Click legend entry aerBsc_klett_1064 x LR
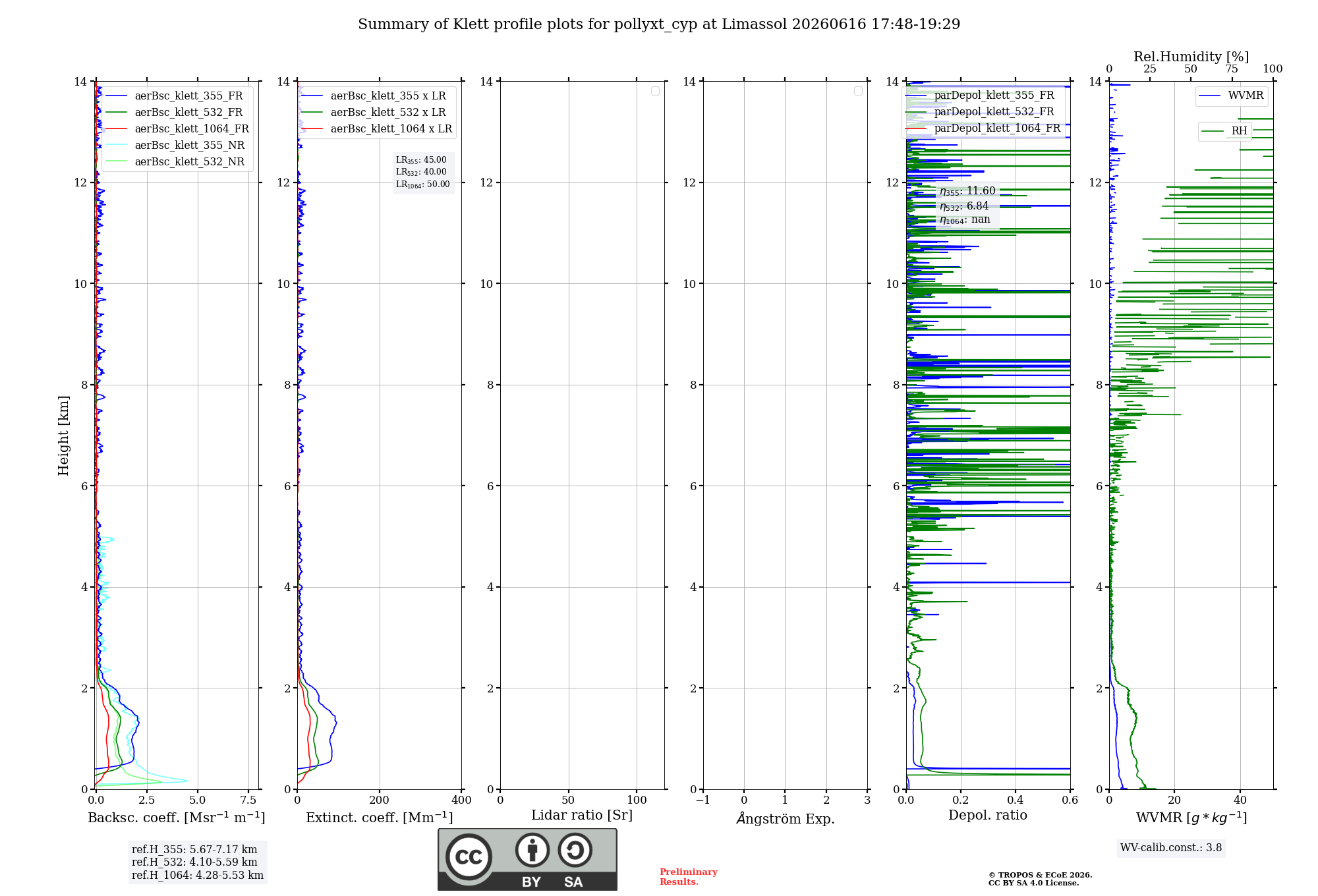The image size is (1318, 896). click(x=377, y=128)
